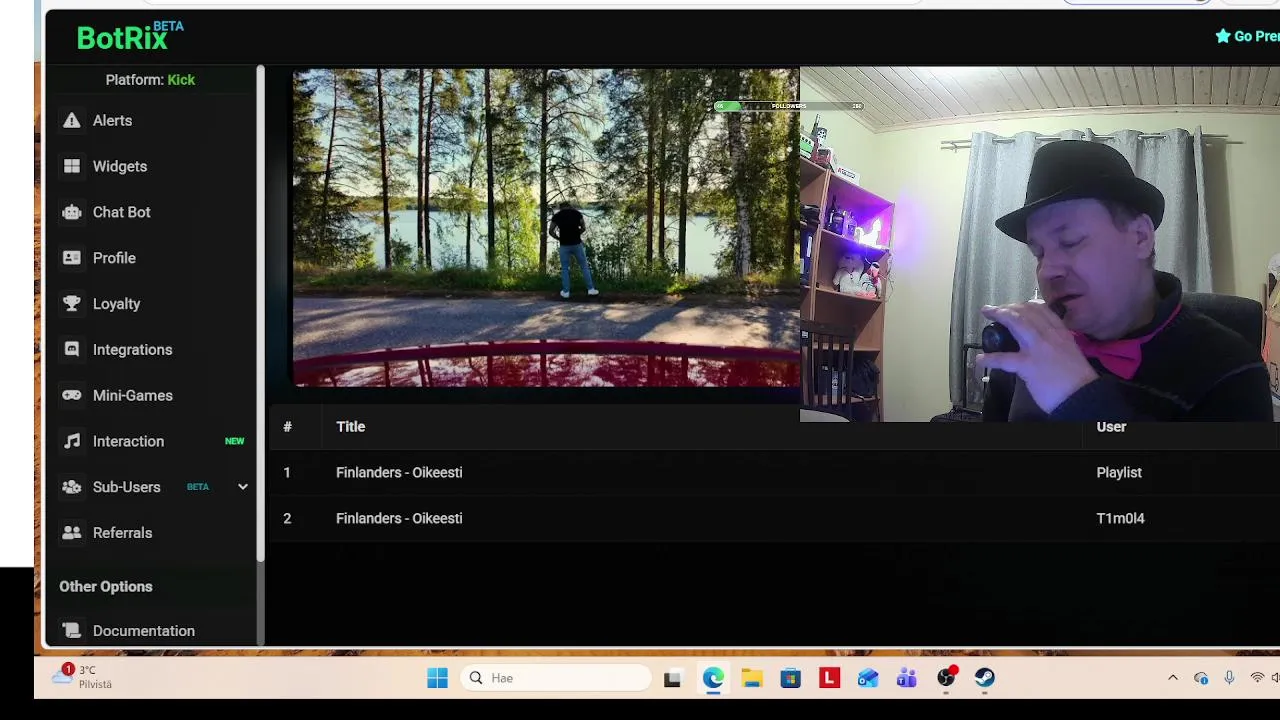This screenshot has height=720, width=1280.
Task: Open the Loyalty menu item
Action: point(117,304)
